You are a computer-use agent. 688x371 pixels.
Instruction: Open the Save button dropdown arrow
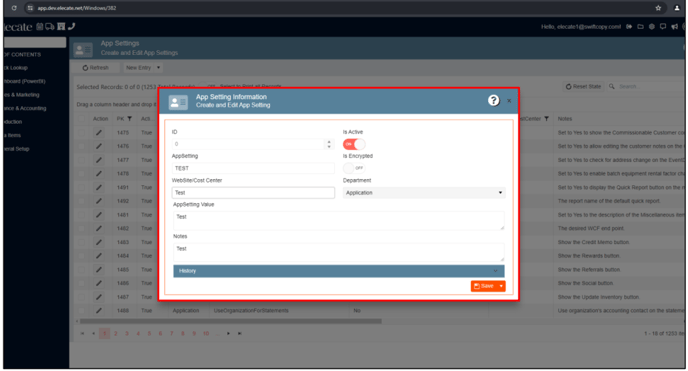coord(501,286)
